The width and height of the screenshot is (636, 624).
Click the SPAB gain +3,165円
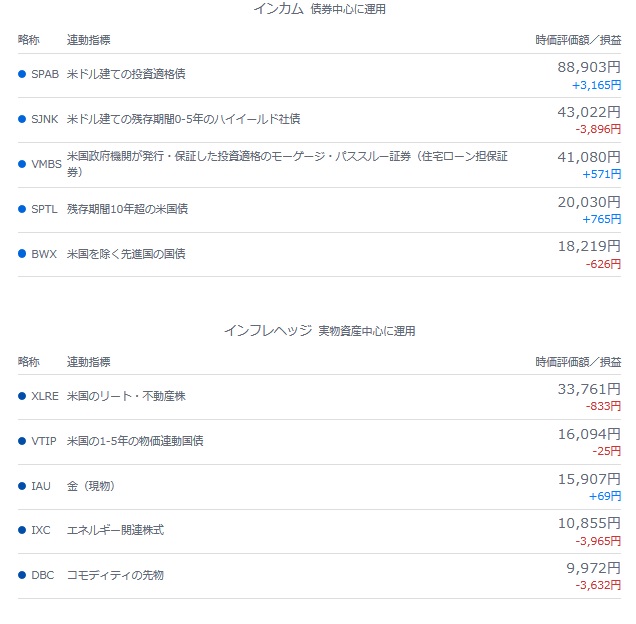click(596, 86)
